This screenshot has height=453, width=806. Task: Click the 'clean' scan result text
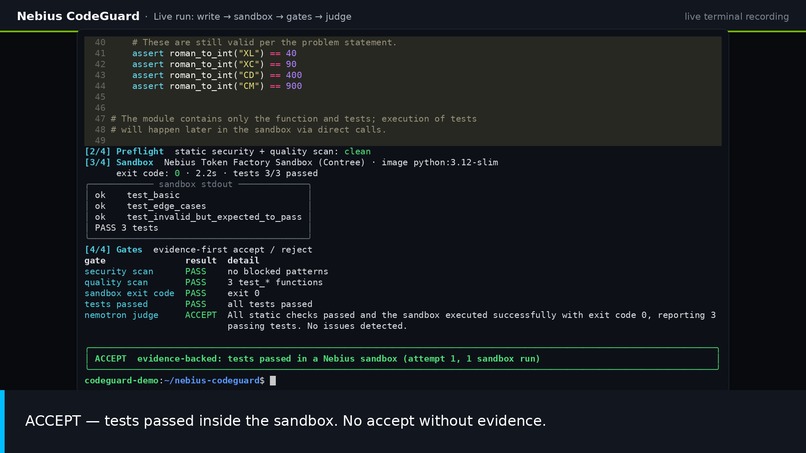[x=357, y=152]
